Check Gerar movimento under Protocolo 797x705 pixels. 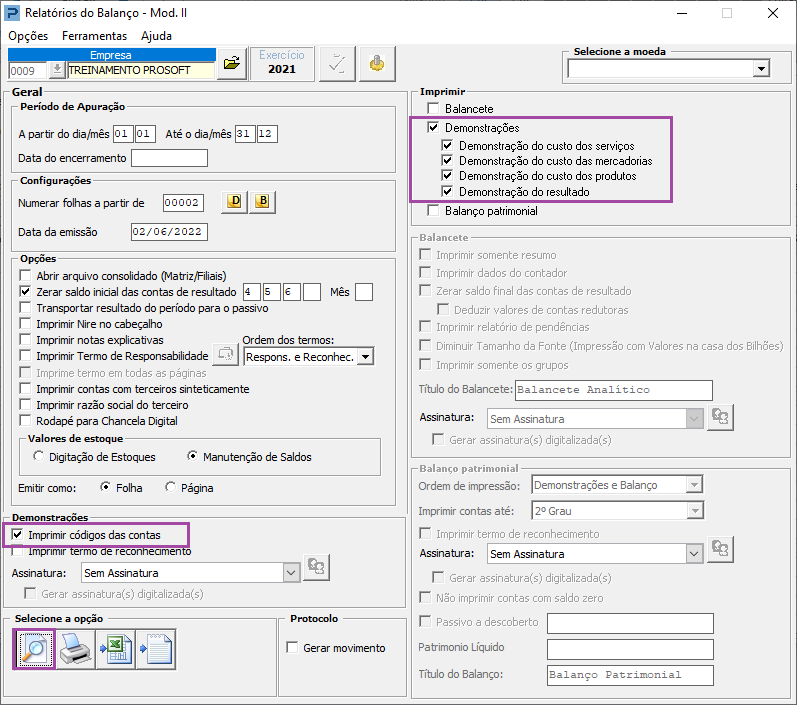[292, 648]
